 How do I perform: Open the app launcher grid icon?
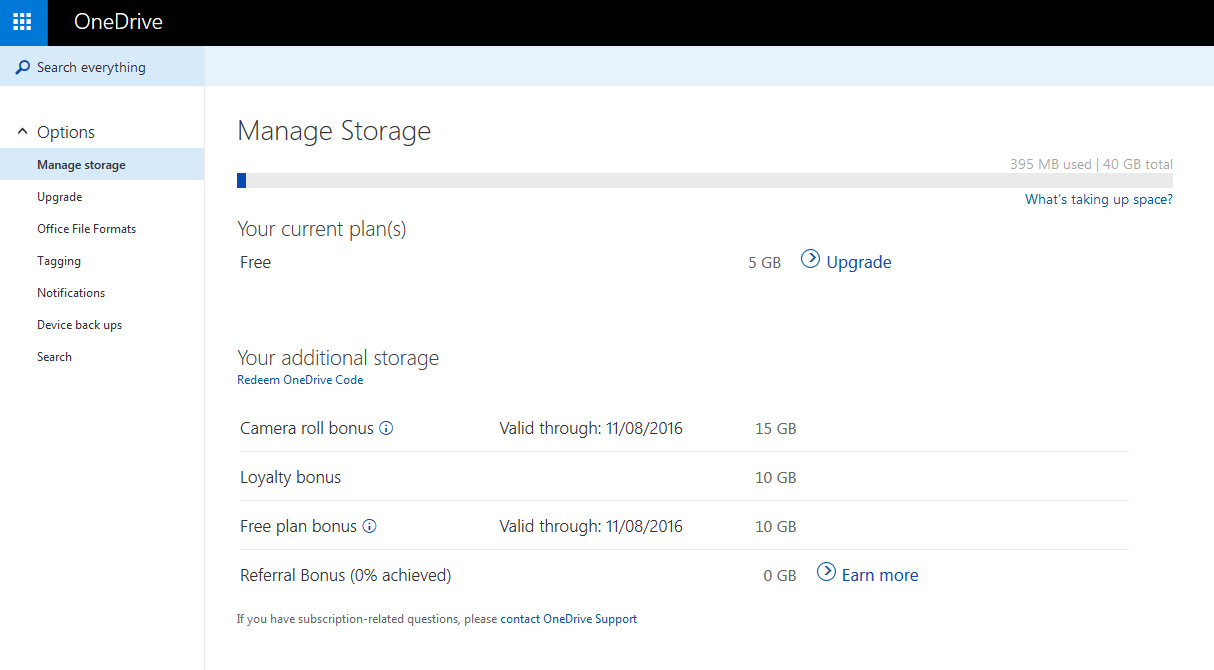23,22
